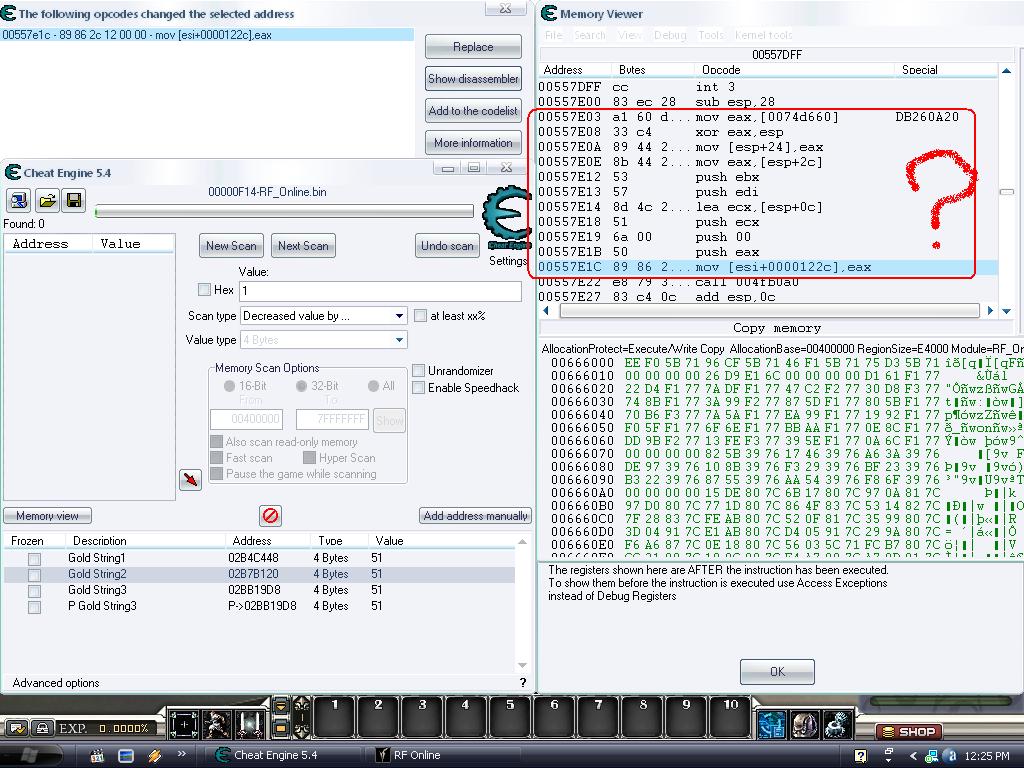Freeze Gold String3 checkbox

(35, 591)
